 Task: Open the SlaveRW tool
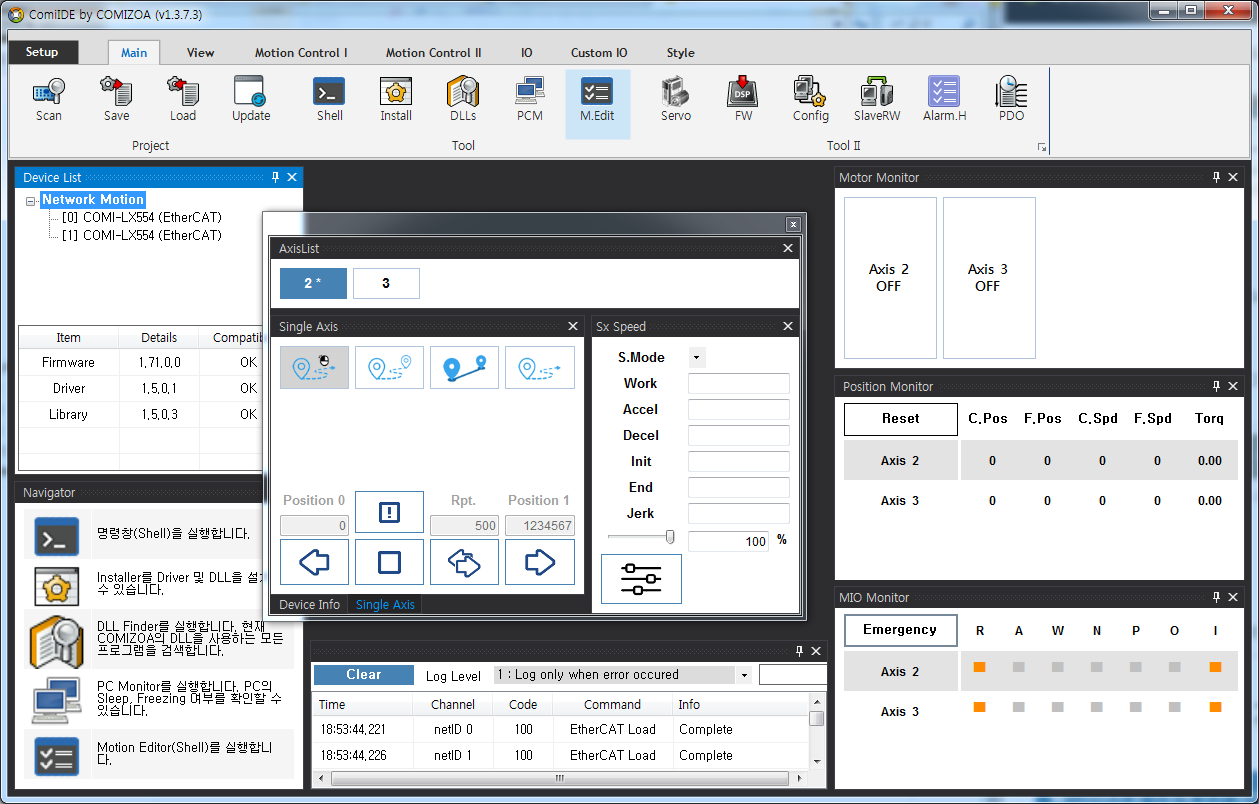point(876,98)
